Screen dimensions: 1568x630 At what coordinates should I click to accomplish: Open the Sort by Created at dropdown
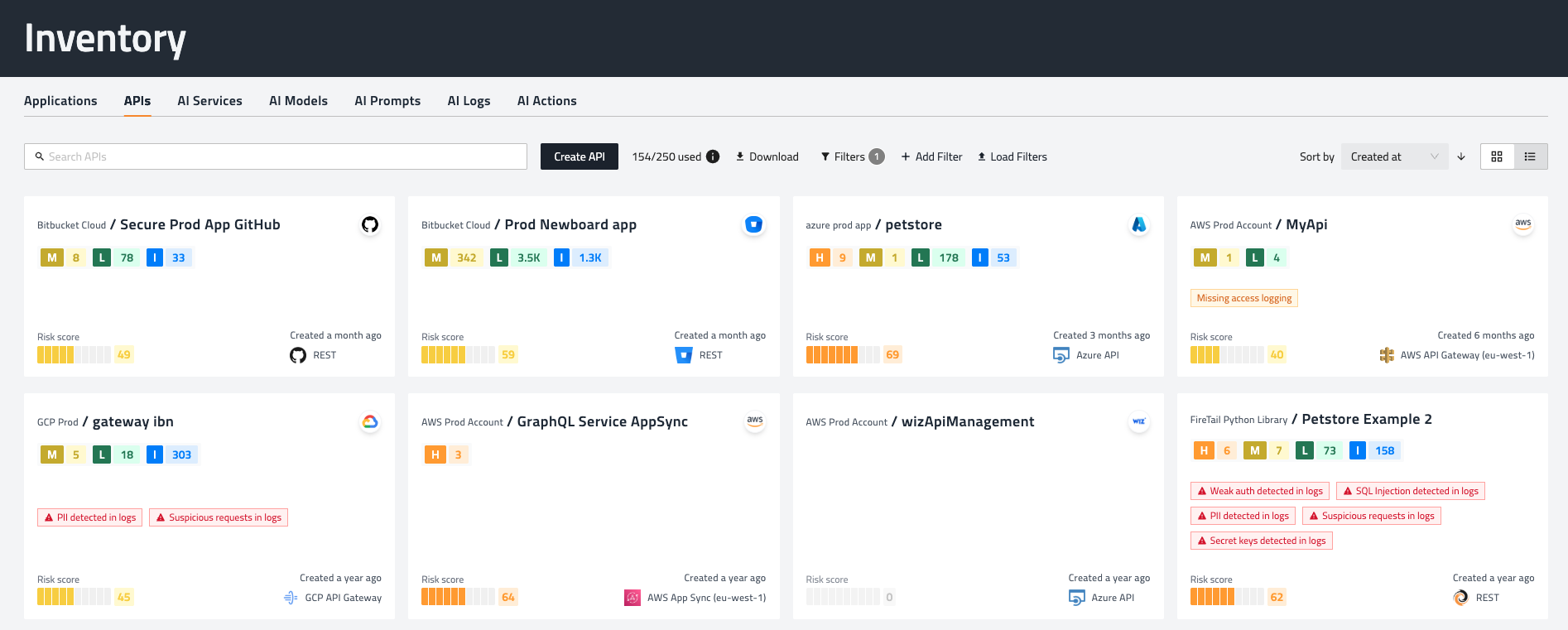click(x=1394, y=156)
